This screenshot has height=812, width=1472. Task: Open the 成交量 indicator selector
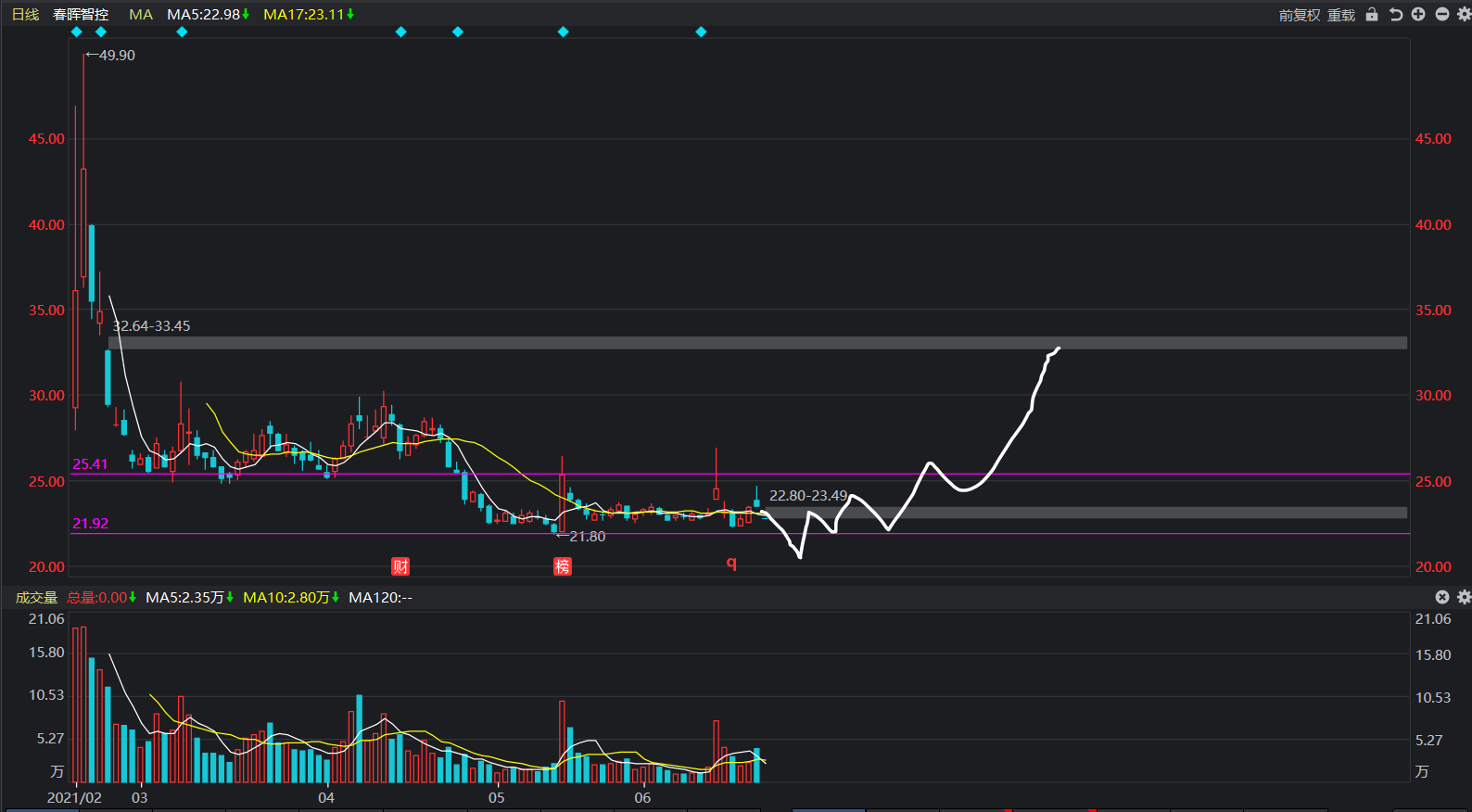tap(36, 597)
